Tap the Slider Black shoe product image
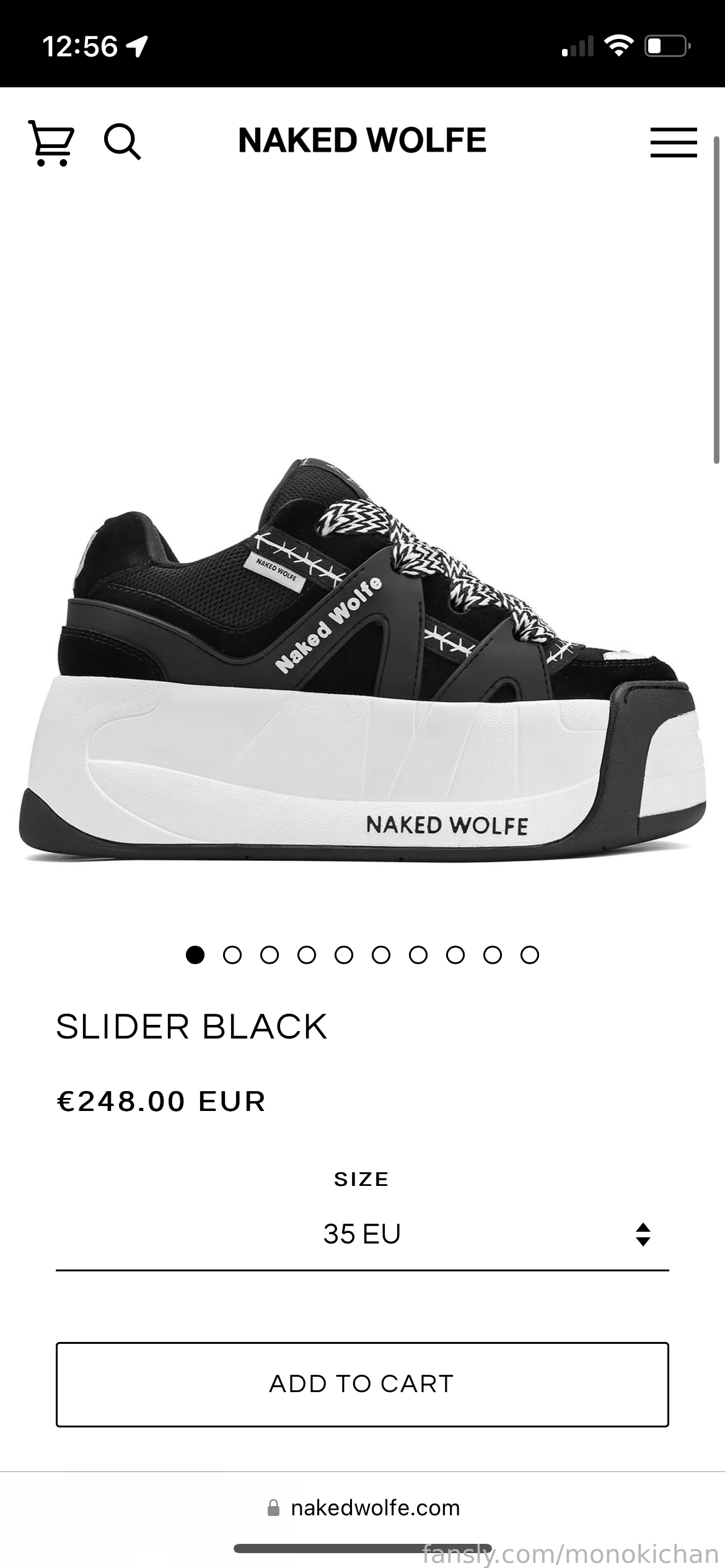Viewport: 725px width, 1568px height. coord(362,660)
